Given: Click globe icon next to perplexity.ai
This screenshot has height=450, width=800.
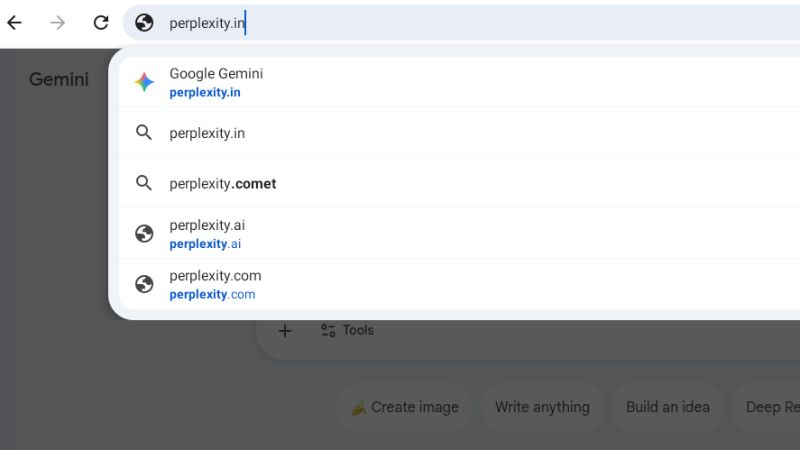Looking at the screenshot, I should (144, 234).
